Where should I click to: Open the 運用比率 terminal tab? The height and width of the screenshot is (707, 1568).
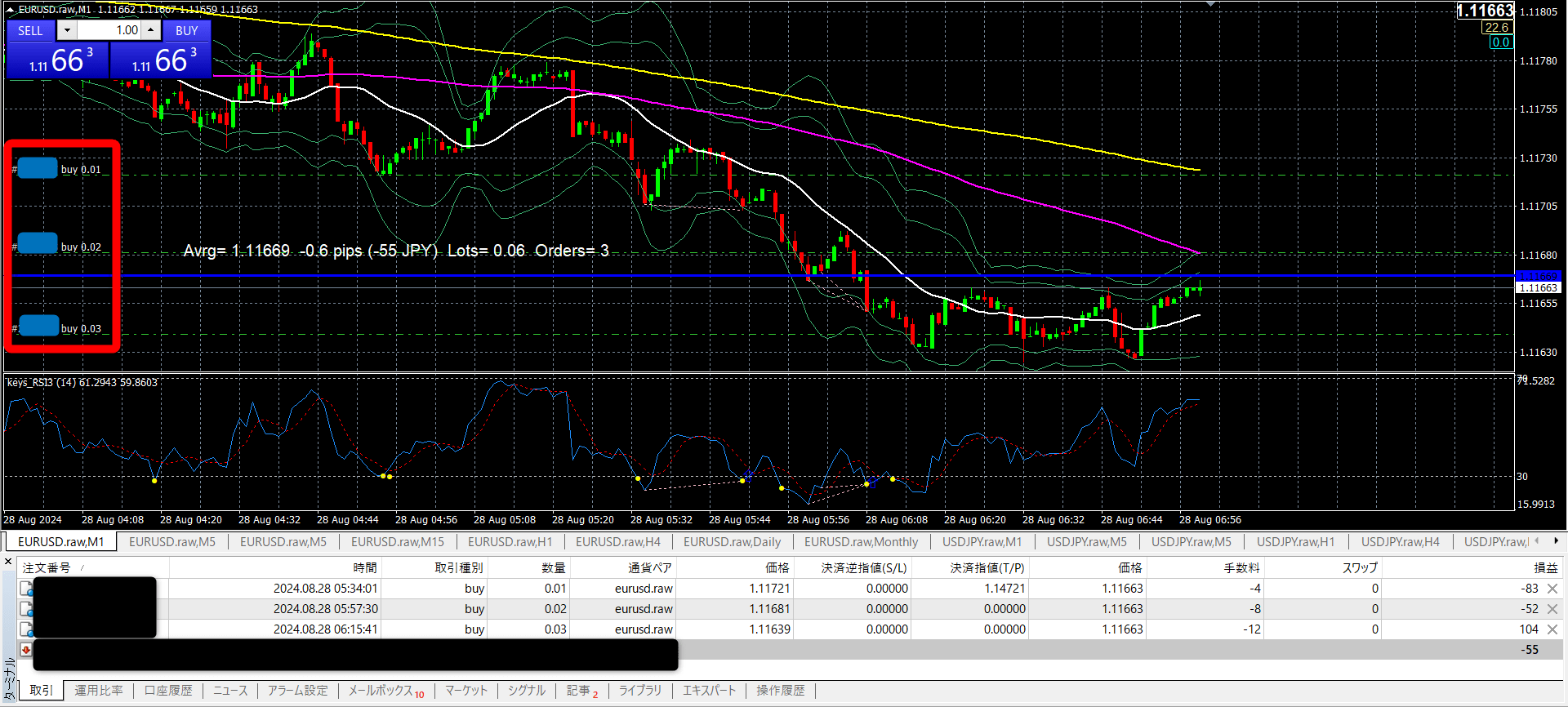coord(99,691)
